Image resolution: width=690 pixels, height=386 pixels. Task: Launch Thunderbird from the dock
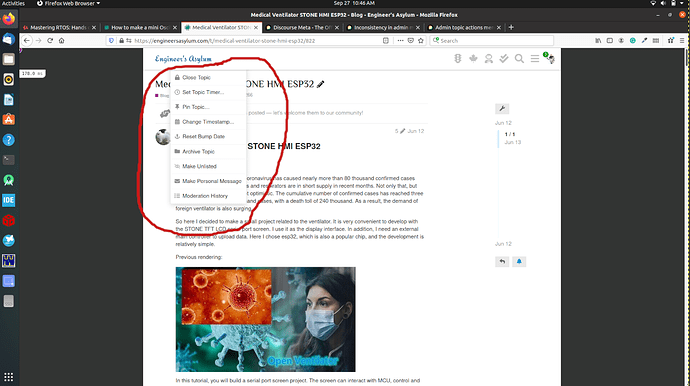click(9, 39)
